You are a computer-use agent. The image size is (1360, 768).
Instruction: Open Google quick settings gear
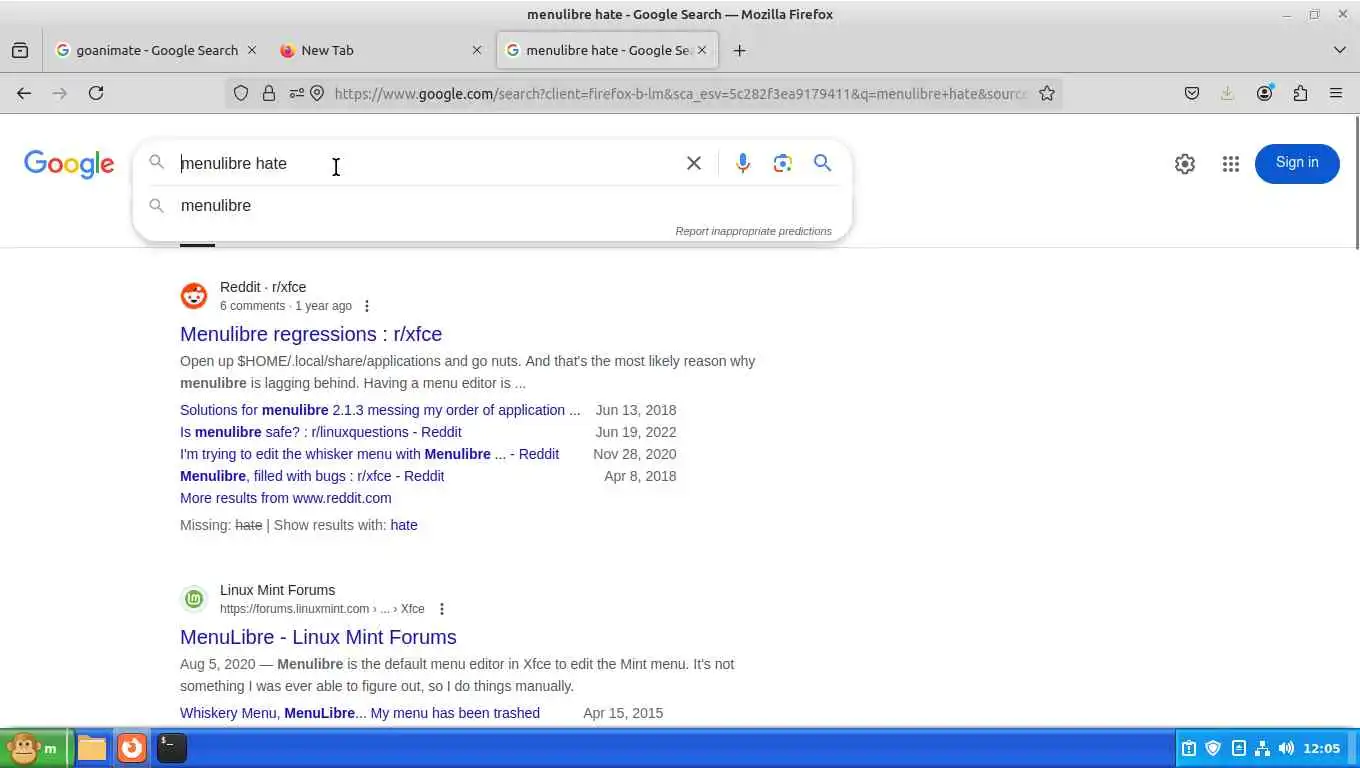point(1185,164)
